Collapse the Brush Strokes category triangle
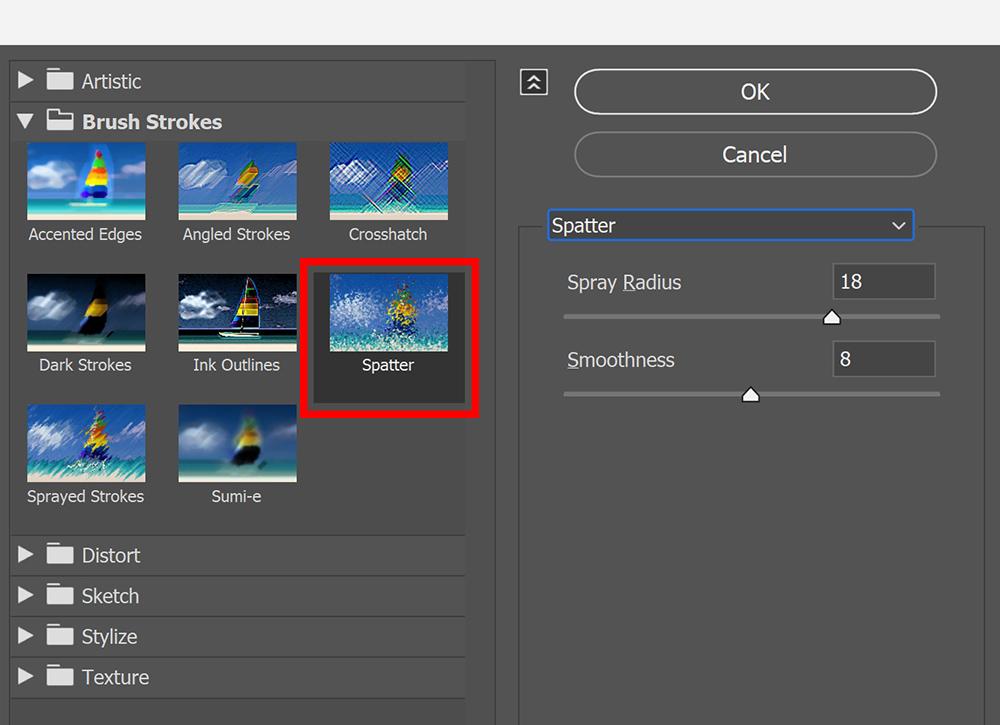 pyautogui.click(x=26, y=121)
